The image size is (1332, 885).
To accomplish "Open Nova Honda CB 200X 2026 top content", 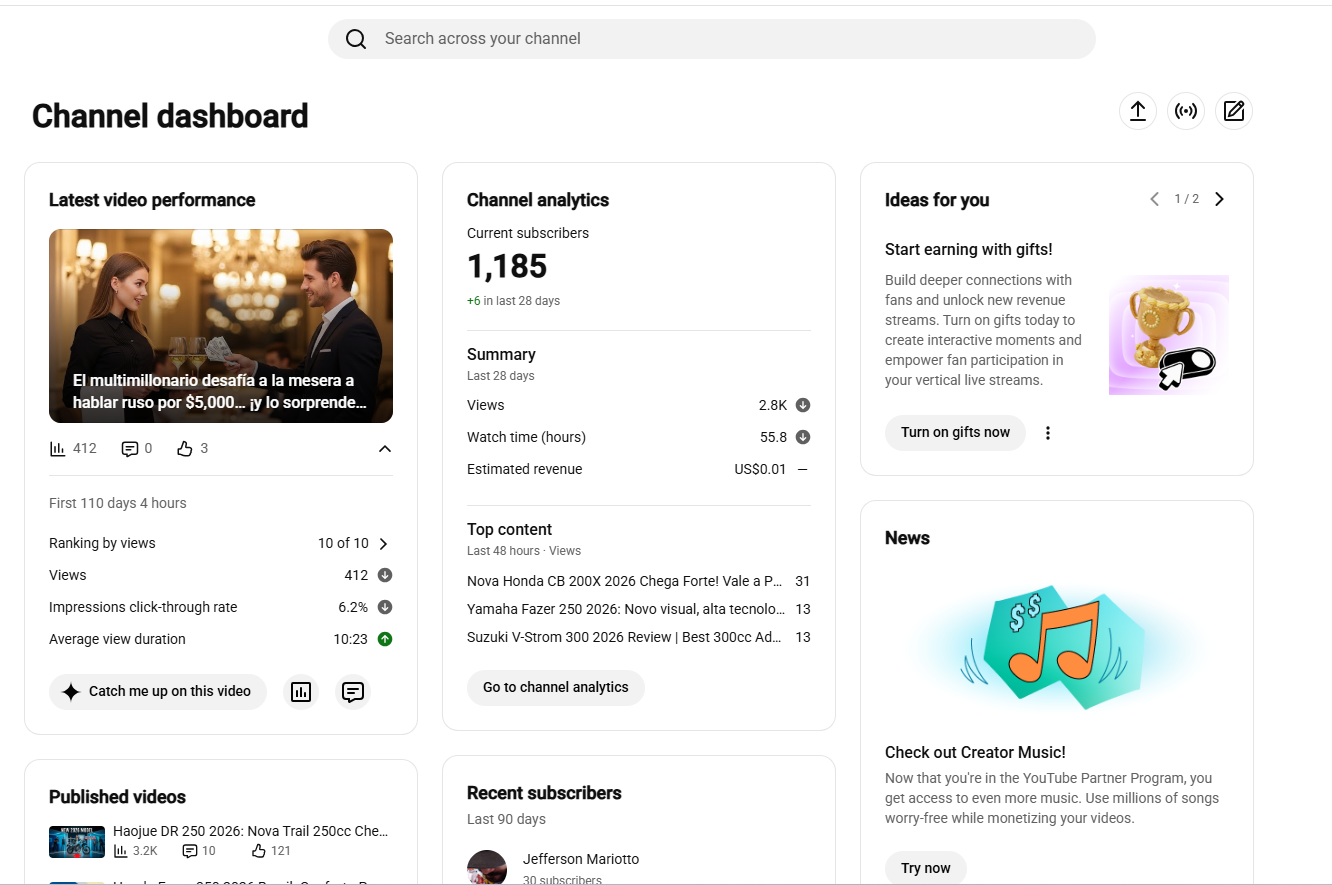I will tap(625, 581).
